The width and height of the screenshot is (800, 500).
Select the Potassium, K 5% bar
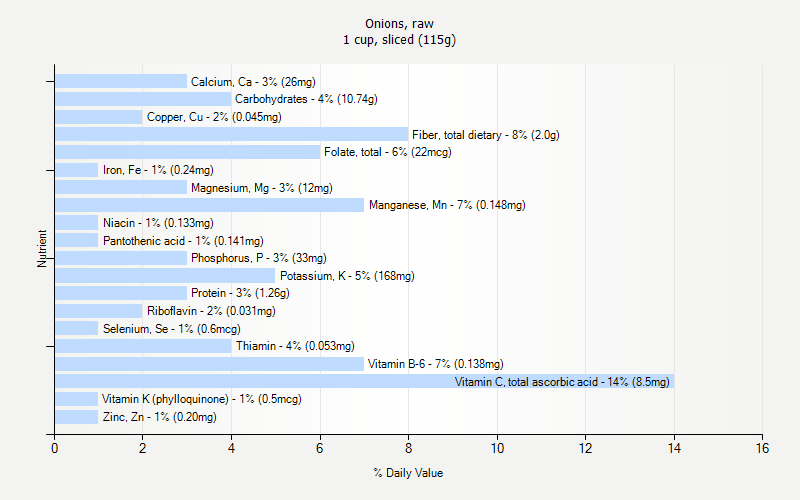[x=165, y=276]
